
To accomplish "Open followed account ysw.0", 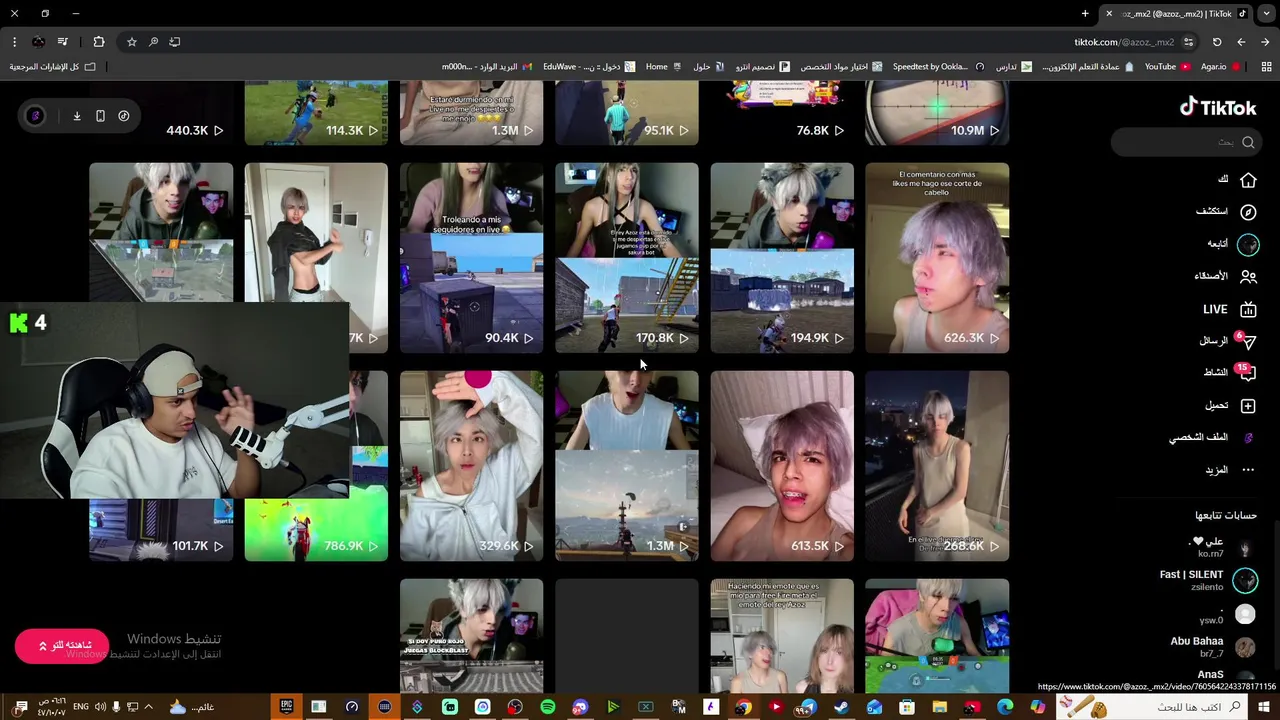I will [x=1226, y=614].
